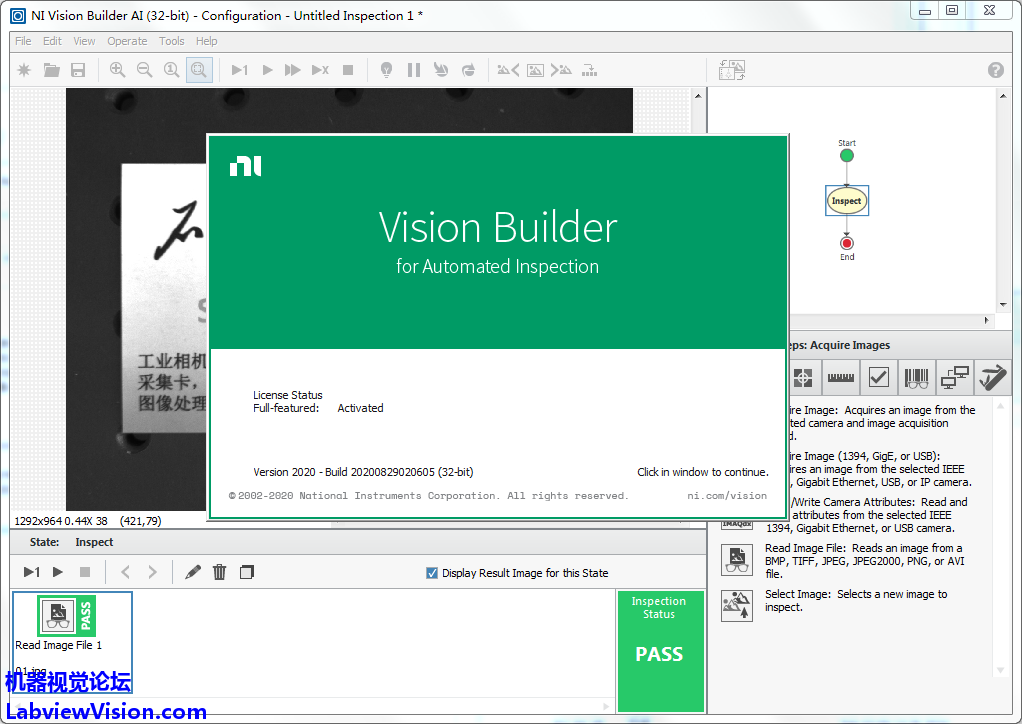Stop the inspection from main toolbar
Screen dimensions: 1022x724
(348, 70)
